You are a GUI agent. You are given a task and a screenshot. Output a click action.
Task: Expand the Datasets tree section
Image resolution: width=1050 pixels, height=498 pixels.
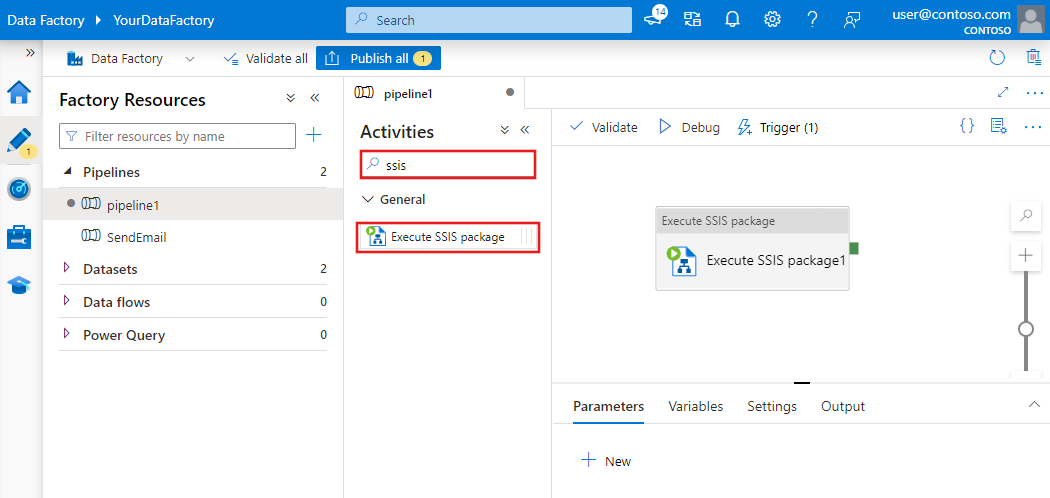(x=67, y=269)
